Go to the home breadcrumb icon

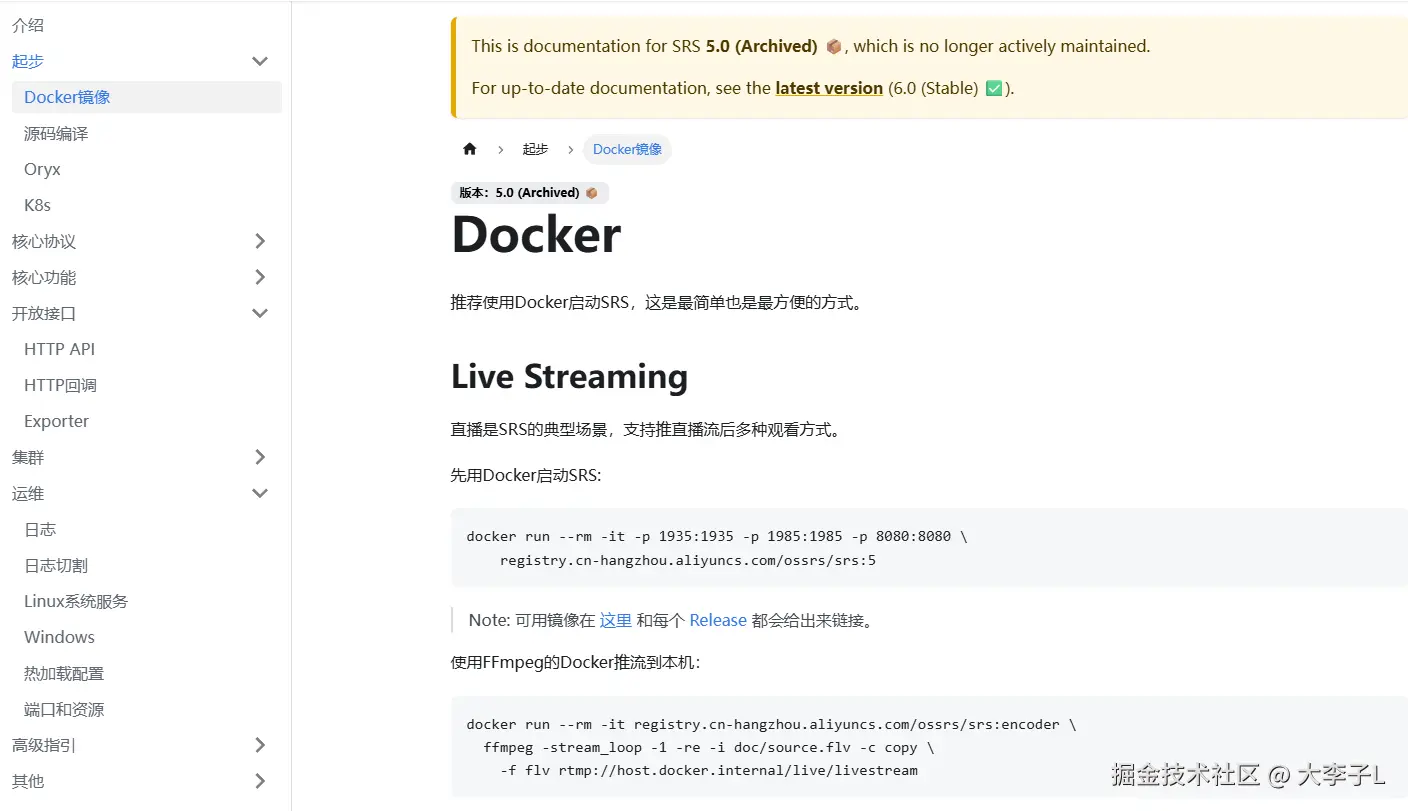coord(470,149)
